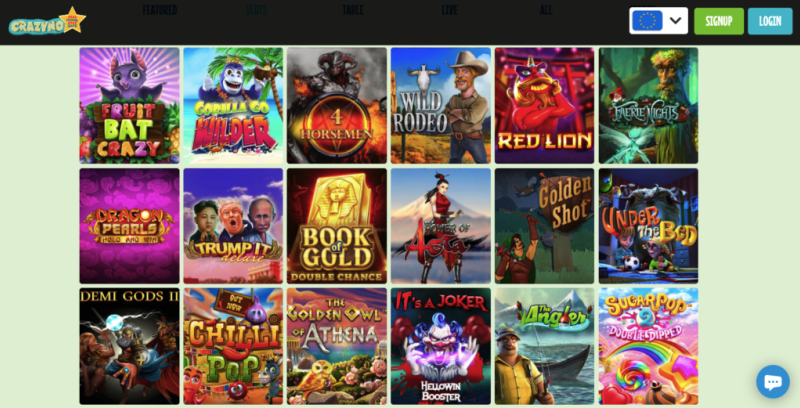Switch to the SLOTS tab

(x=256, y=10)
